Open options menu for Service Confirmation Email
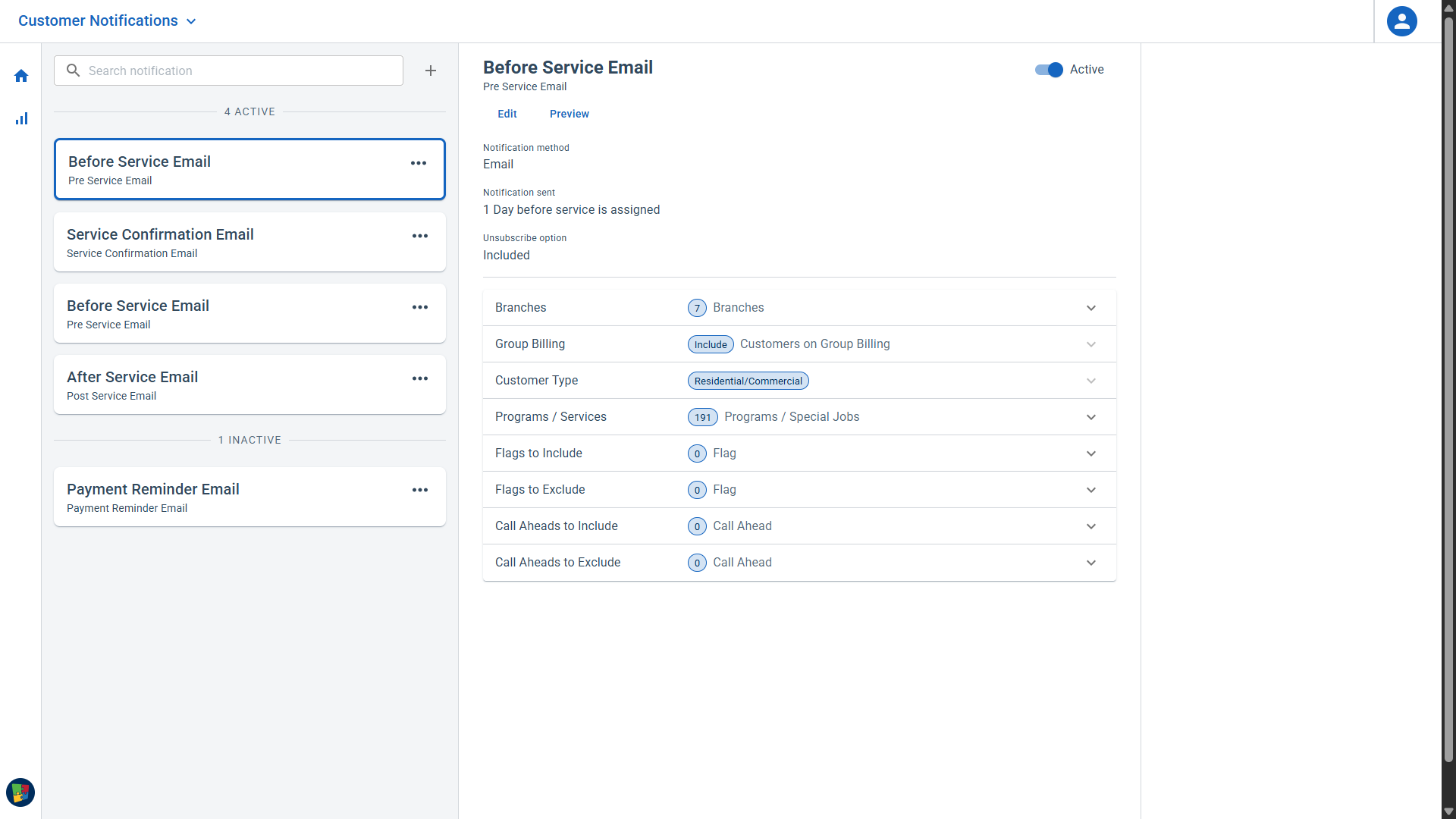This screenshot has width=1456, height=819. pos(420,236)
